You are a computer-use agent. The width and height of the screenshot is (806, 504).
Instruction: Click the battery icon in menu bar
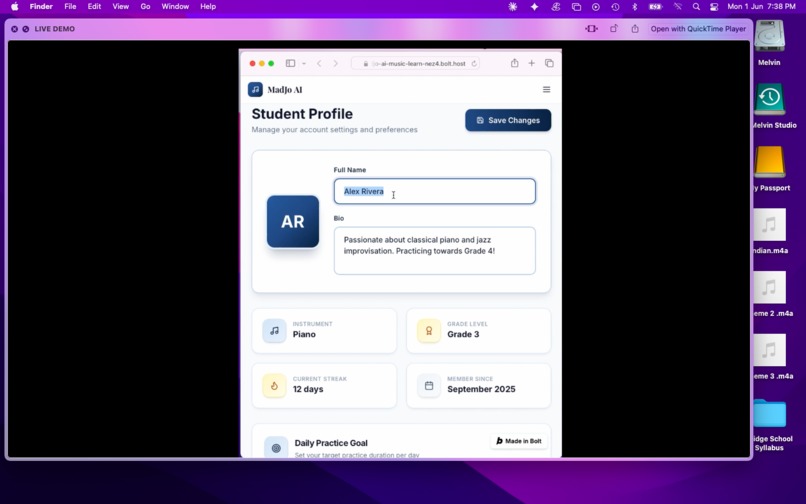(x=655, y=7)
